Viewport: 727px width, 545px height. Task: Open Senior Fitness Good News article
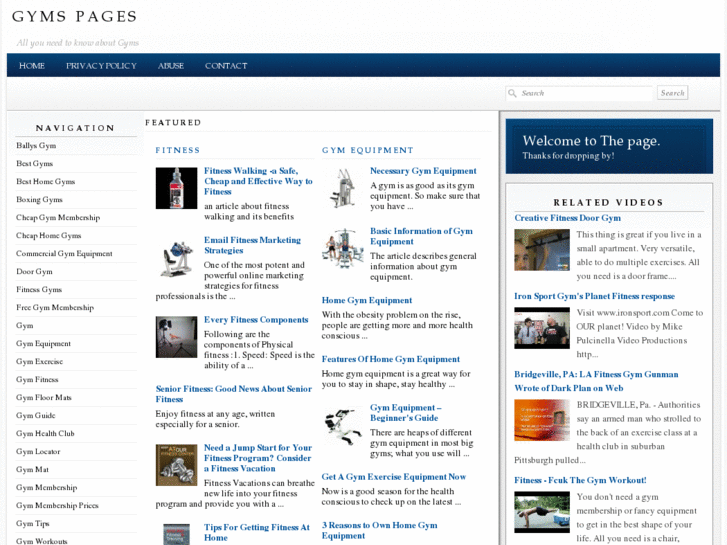[234, 394]
